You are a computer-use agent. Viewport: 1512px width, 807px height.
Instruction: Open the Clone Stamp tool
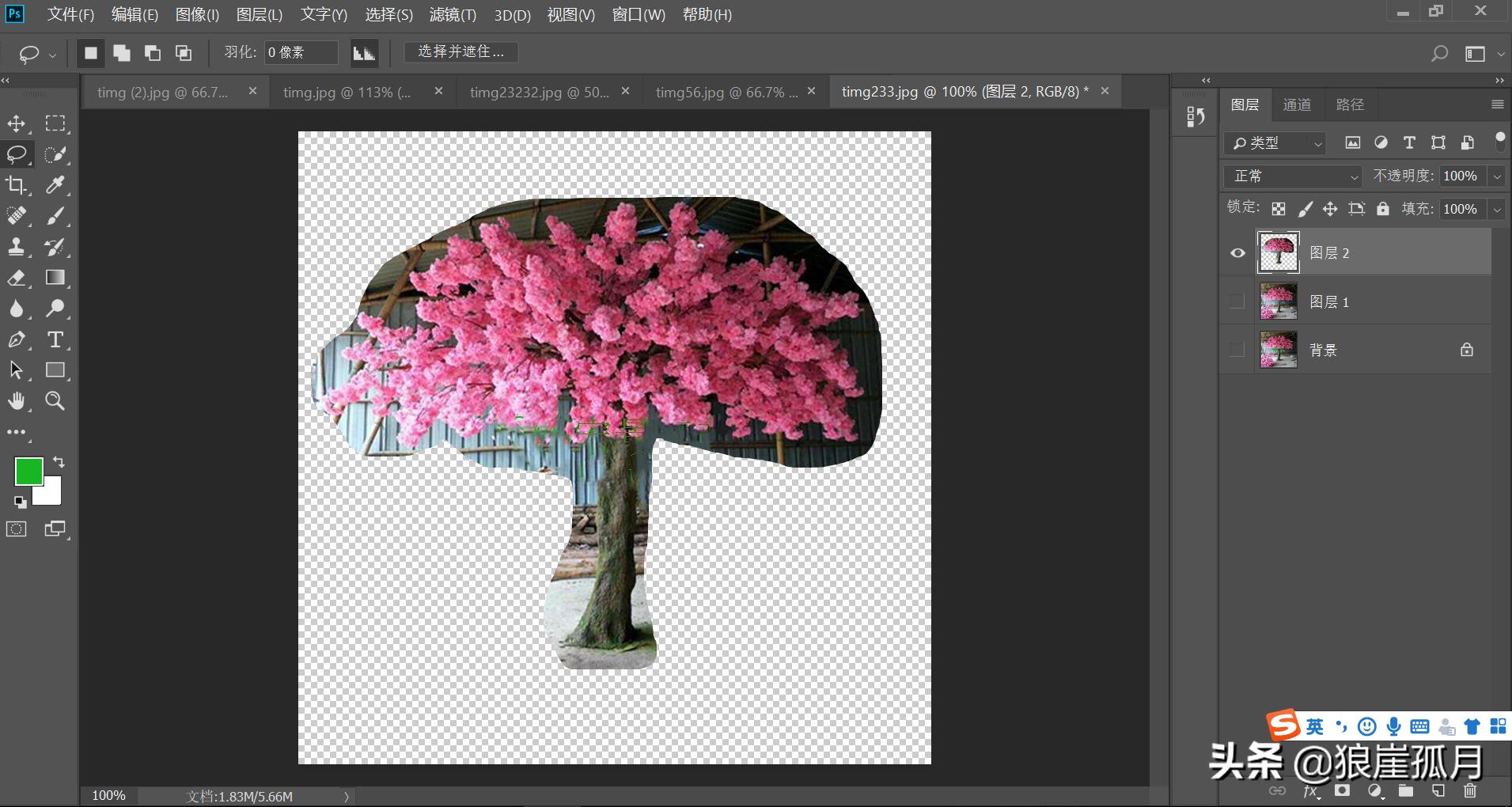(x=17, y=246)
